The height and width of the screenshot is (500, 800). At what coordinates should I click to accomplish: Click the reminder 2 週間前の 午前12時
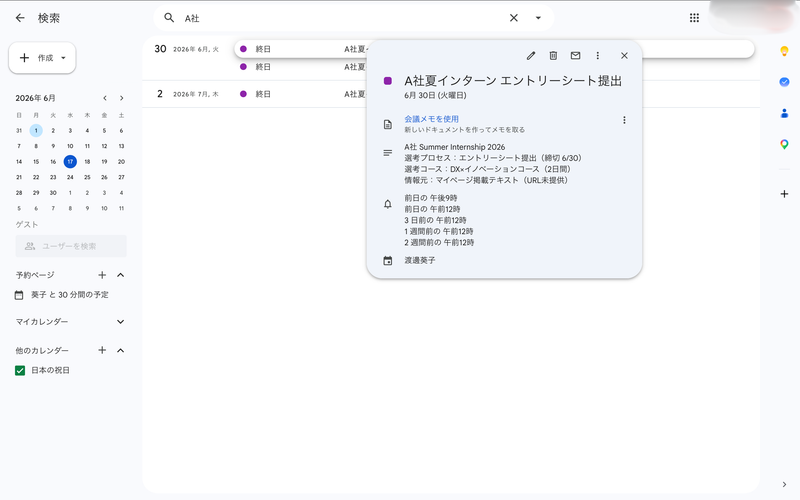pyautogui.click(x=439, y=242)
